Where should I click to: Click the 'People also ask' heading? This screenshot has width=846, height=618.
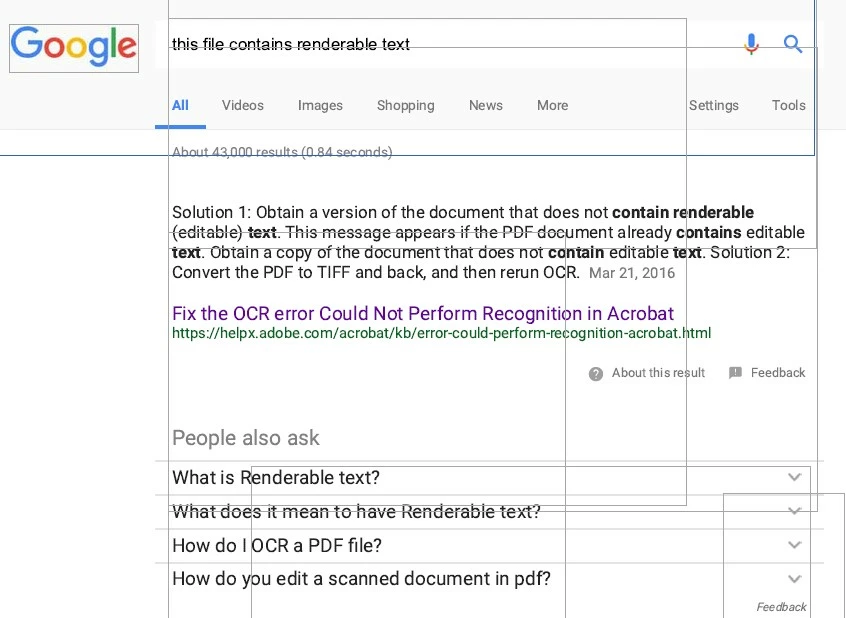pyautogui.click(x=245, y=438)
